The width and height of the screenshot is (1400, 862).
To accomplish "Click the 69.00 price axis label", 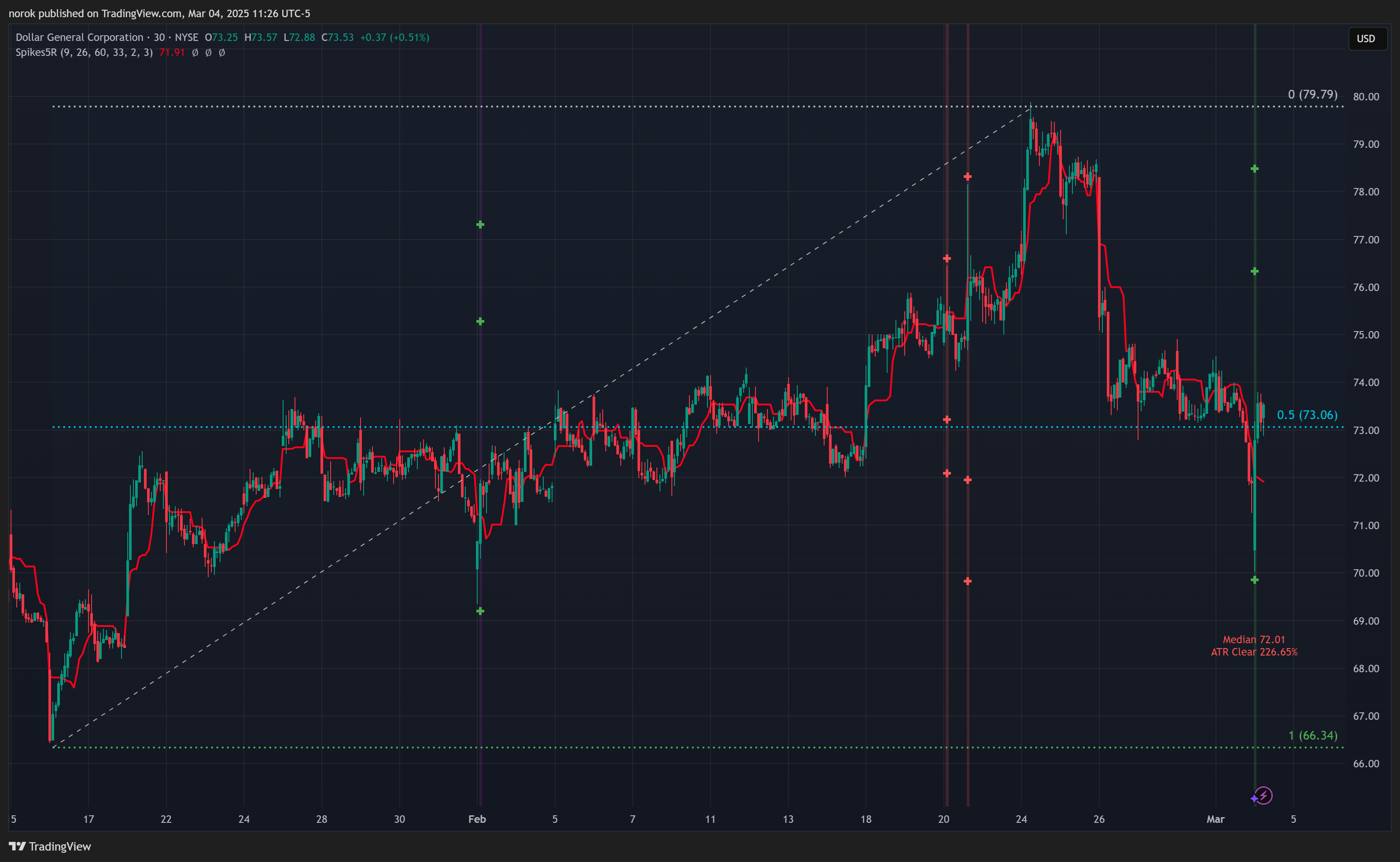I will pos(1366,621).
